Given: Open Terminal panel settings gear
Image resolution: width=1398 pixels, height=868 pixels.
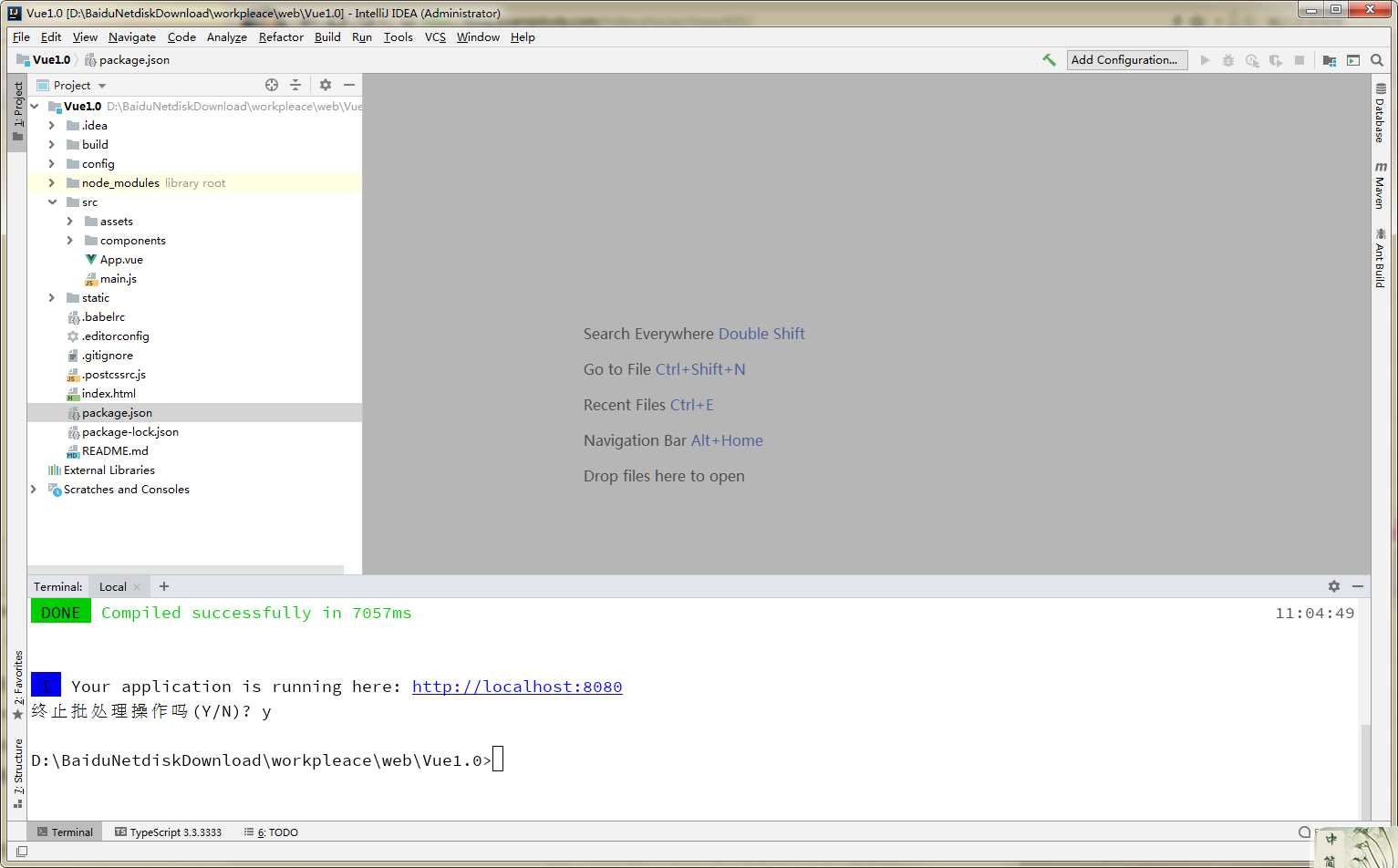Looking at the screenshot, I should pyautogui.click(x=1334, y=586).
